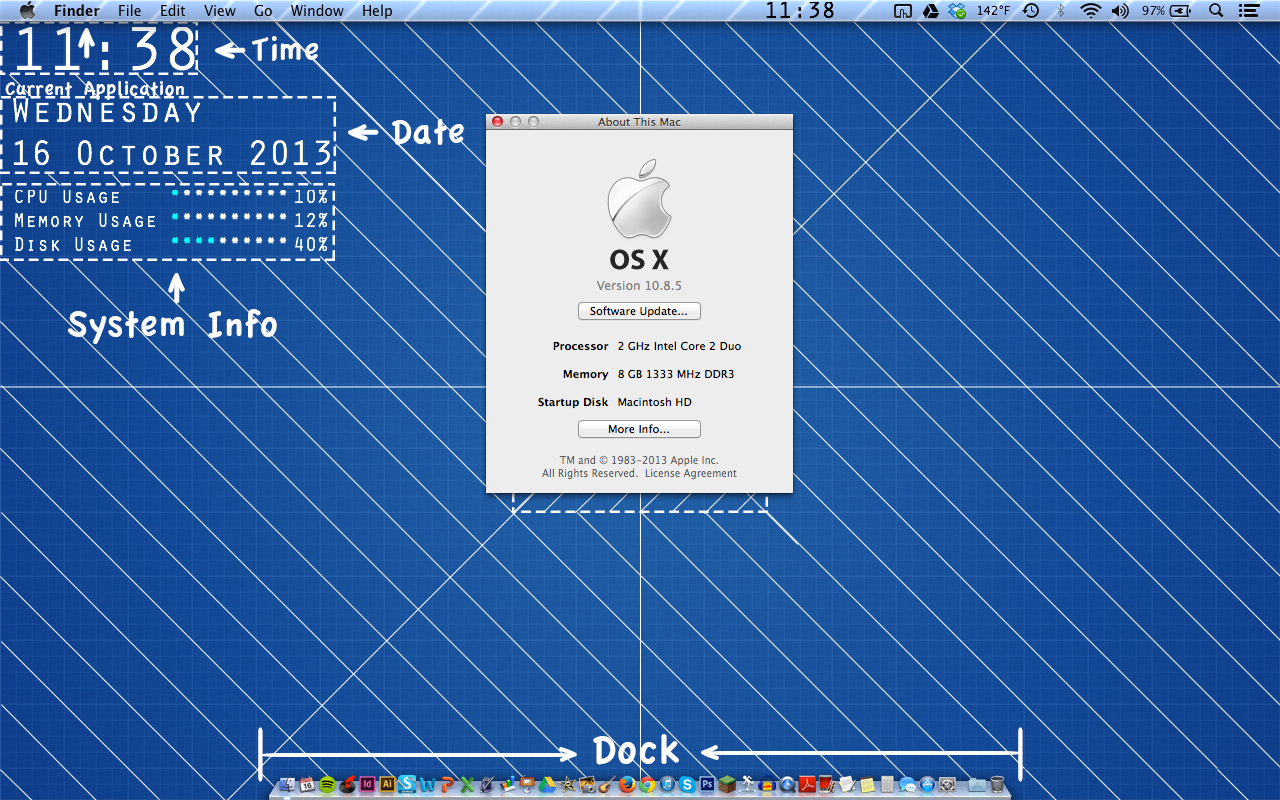Open the Go menu
Image resolution: width=1280 pixels, height=800 pixels.
[x=263, y=11]
